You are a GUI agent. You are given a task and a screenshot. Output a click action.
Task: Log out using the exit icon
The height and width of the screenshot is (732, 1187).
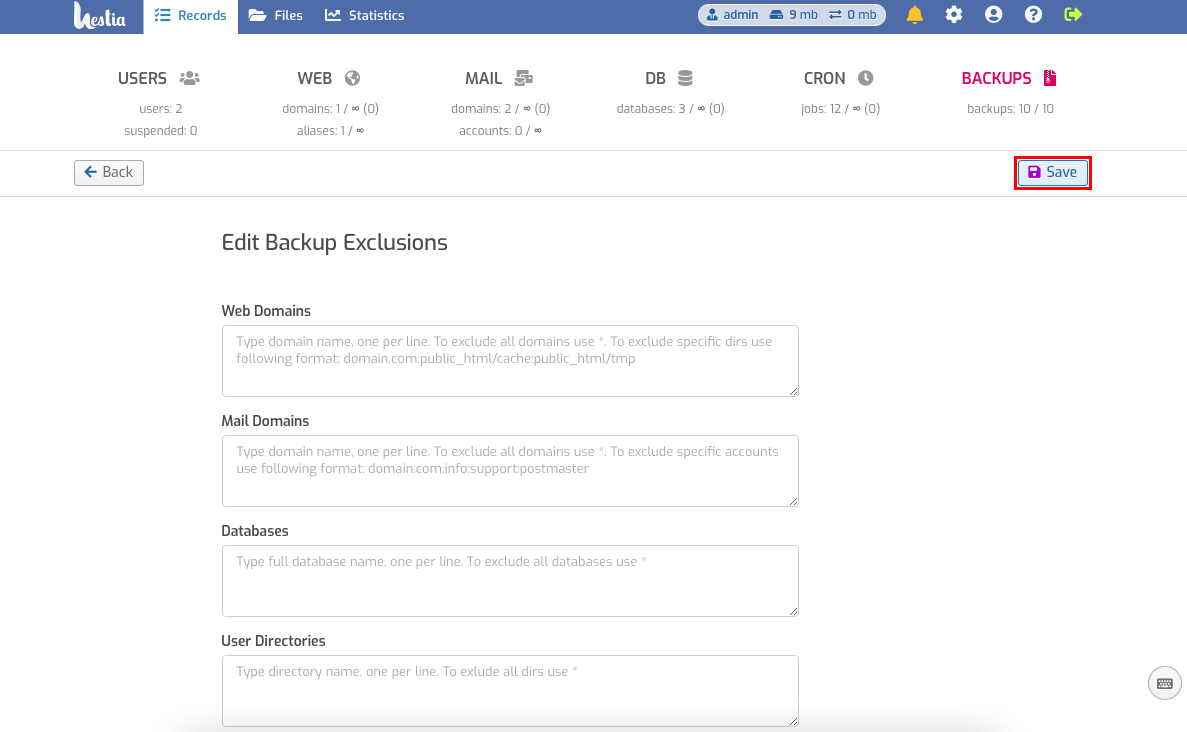tap(1073, 14)
